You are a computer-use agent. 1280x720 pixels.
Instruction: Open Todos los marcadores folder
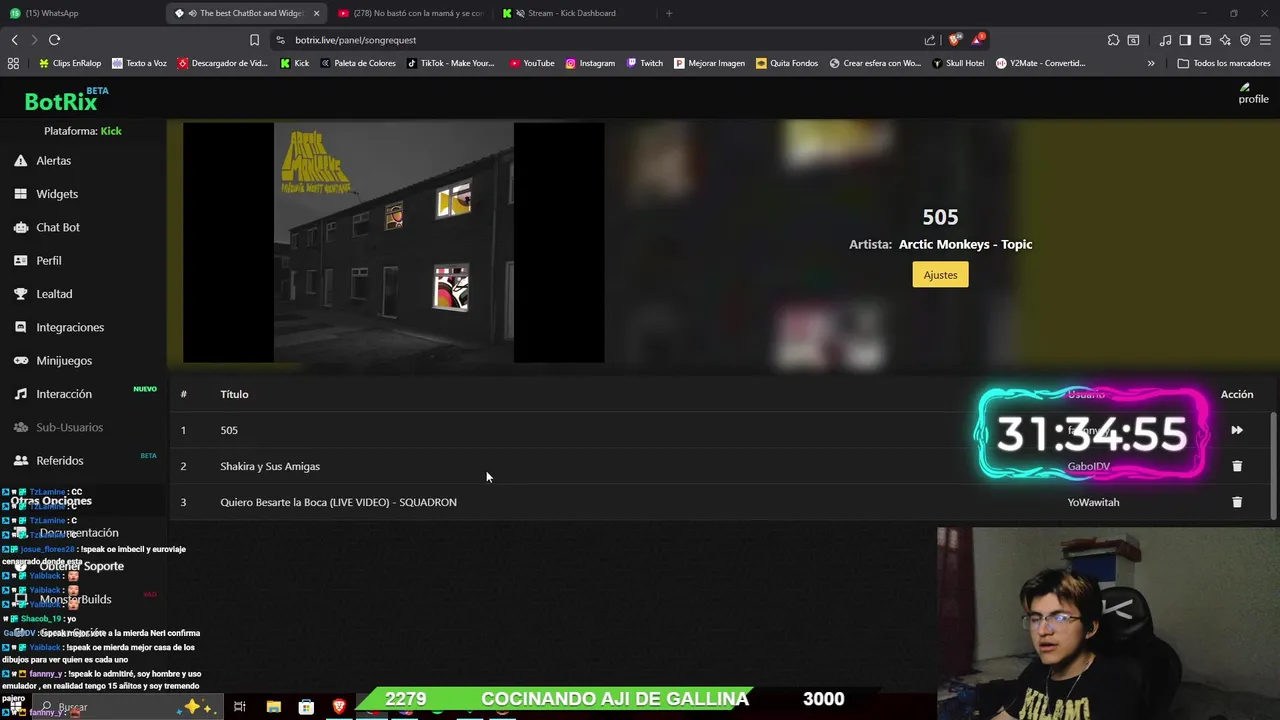1224,63
